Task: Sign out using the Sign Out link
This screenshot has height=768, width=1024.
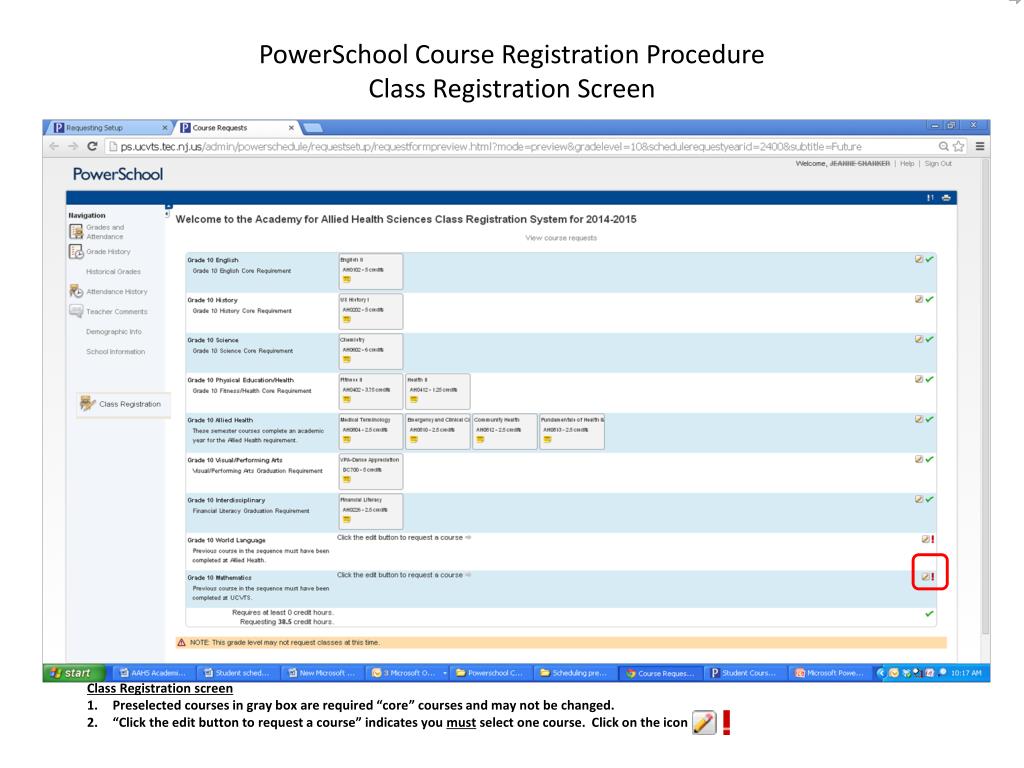Action: (938, 163)
